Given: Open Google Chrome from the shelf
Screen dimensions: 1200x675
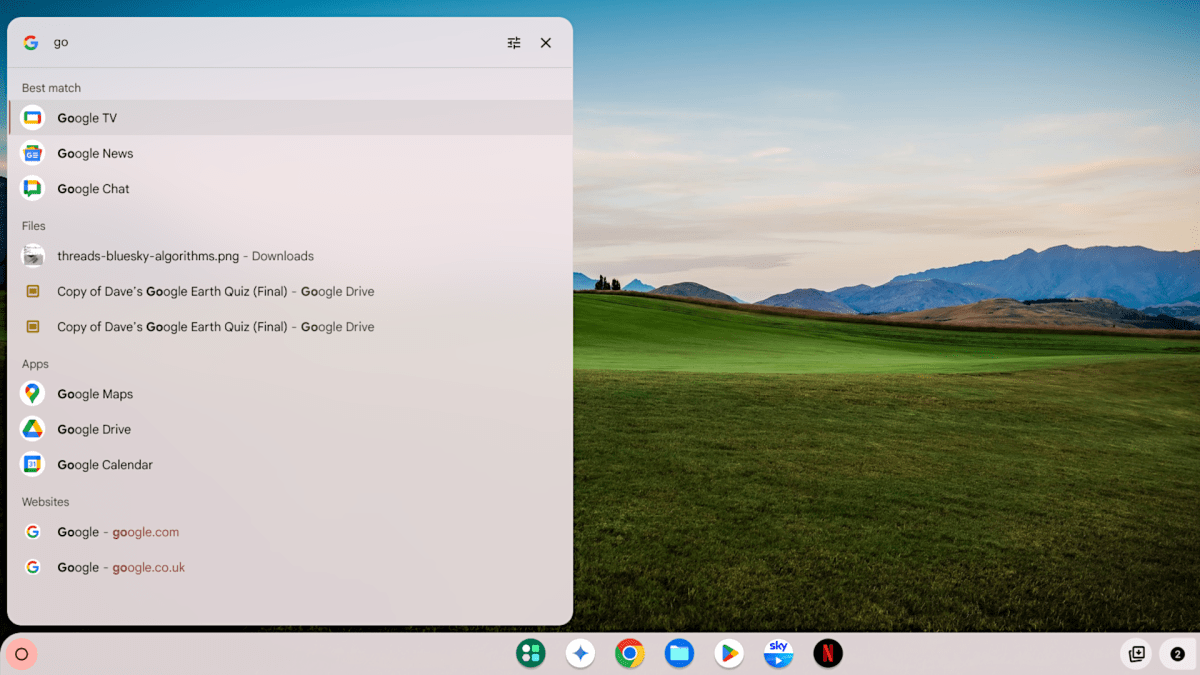Looking at the screenshot, I should [629, 653].
